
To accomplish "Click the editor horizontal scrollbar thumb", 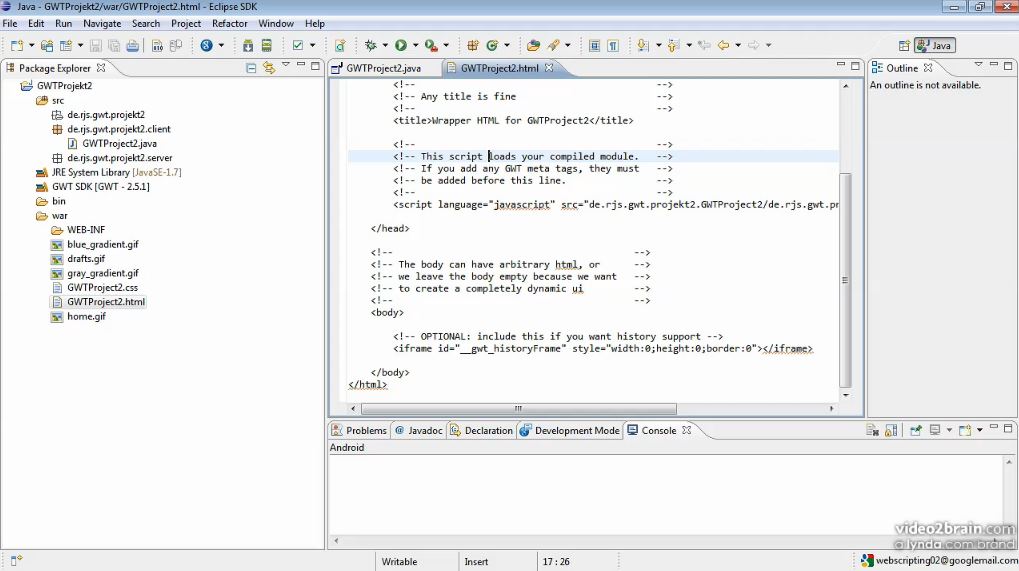I will 519,409.
